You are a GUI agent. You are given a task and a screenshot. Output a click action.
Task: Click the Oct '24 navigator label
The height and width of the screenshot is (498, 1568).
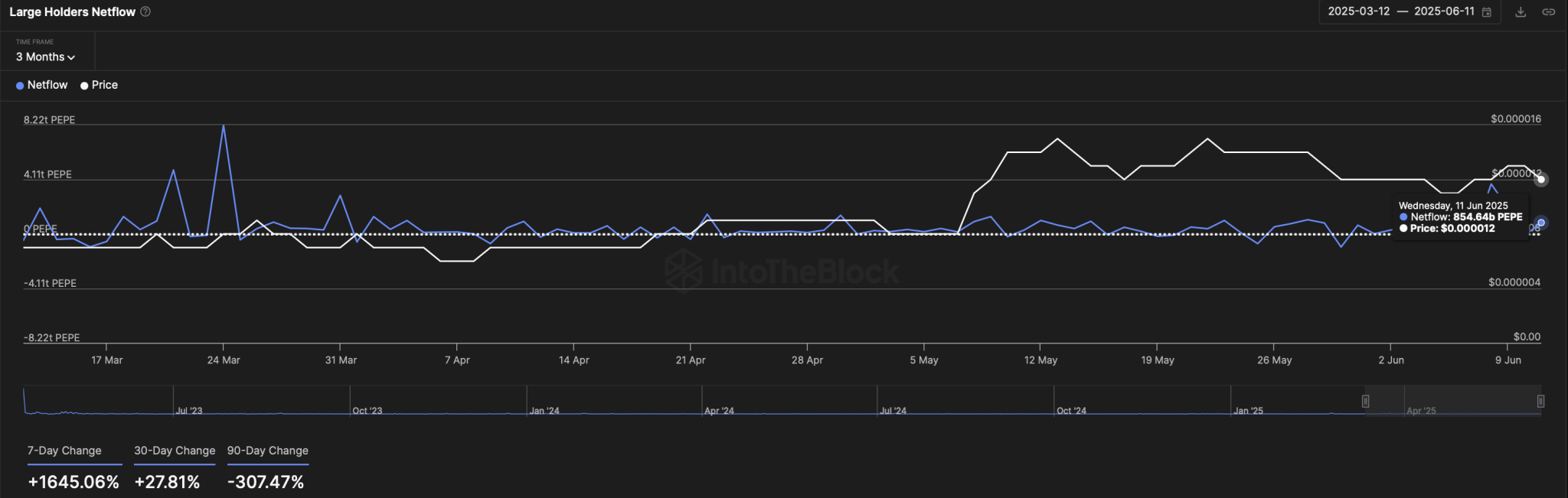pyautogui.click(x=1071, y=411)
